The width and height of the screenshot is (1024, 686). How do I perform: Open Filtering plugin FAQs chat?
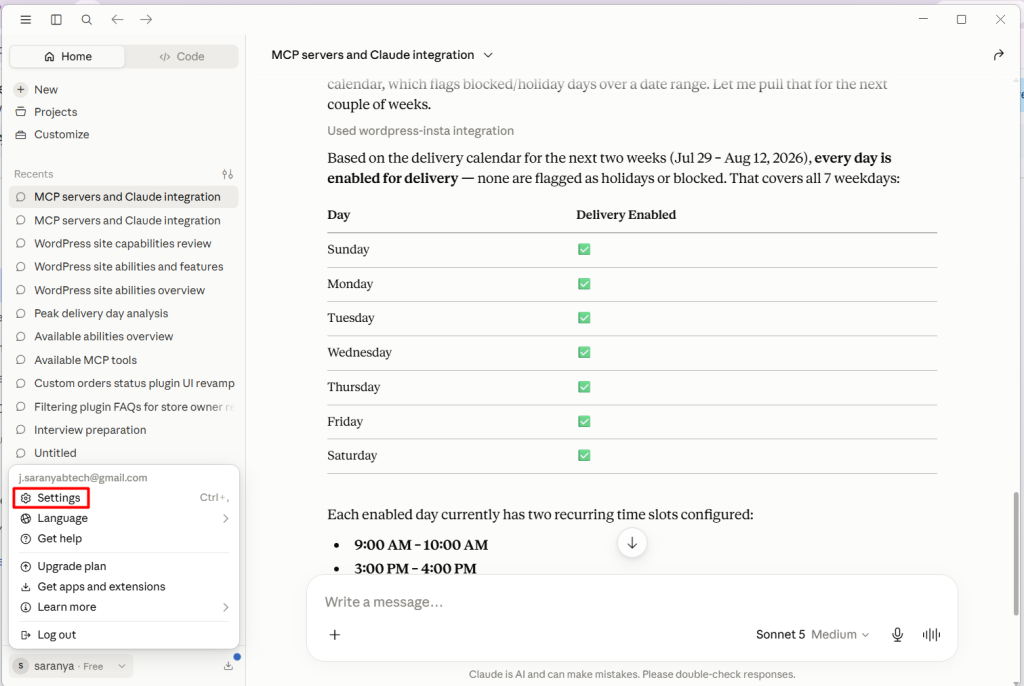coord(124,407)
